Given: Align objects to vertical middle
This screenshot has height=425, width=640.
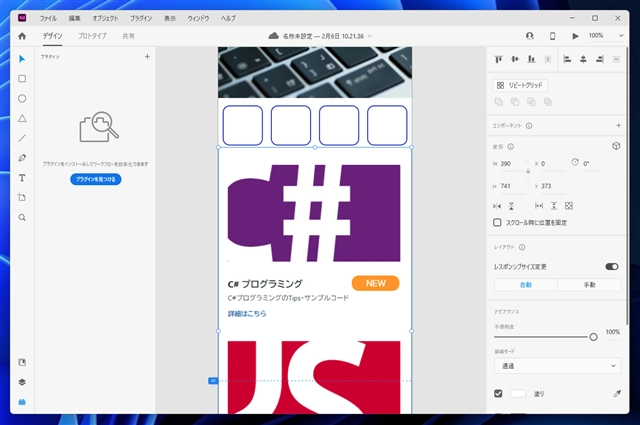Looking at the screenshot, I should click(x=515, y=59).
